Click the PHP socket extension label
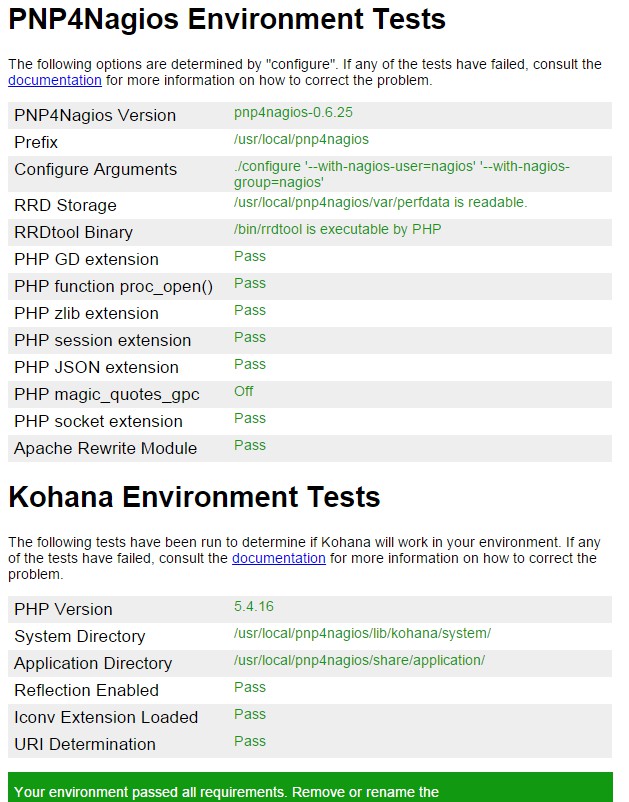629x802 pixels. tap(98, 422)
